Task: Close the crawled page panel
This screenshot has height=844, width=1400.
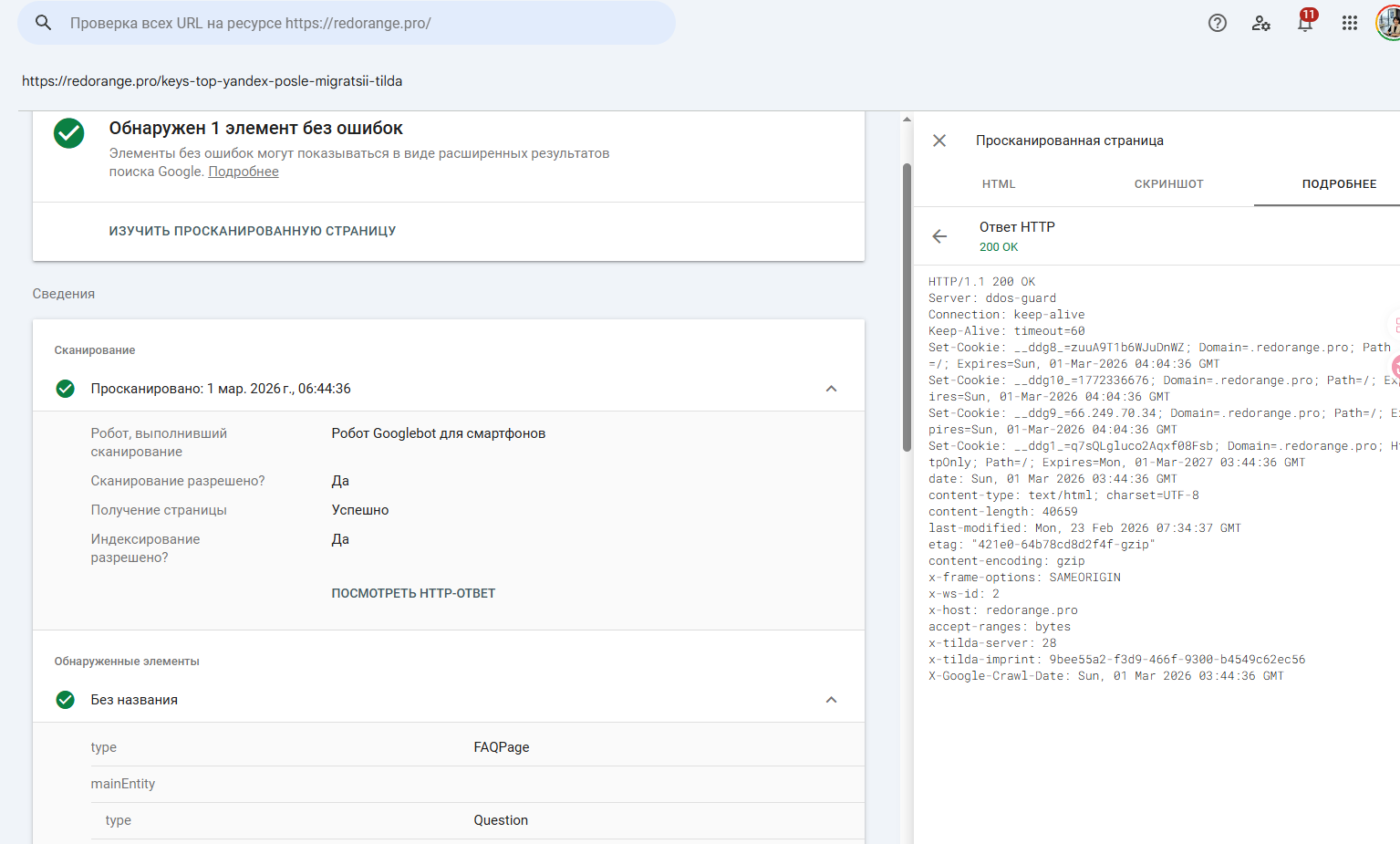Action: tap(939, 141)
